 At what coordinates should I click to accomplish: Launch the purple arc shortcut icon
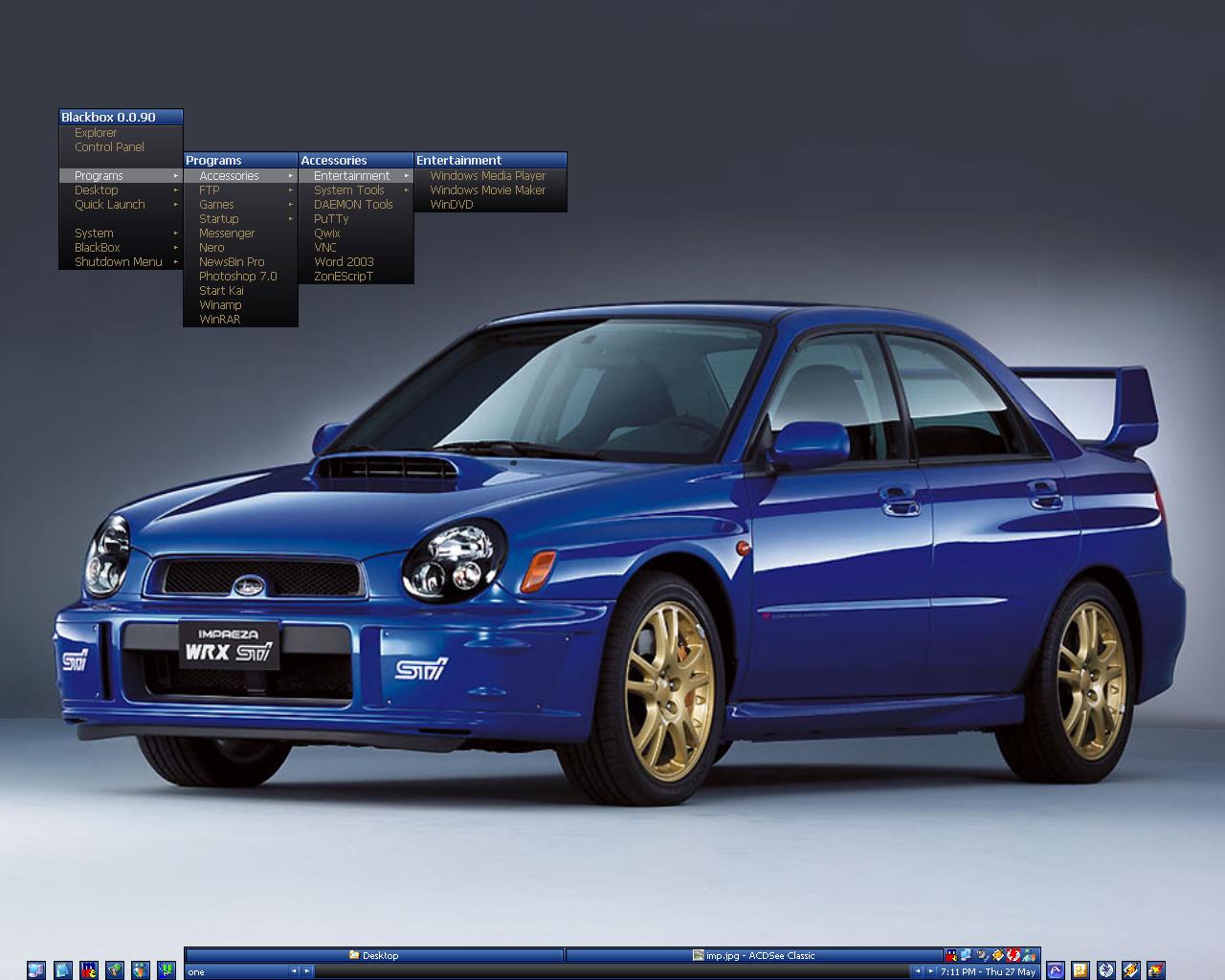(x=1056, y=970)
